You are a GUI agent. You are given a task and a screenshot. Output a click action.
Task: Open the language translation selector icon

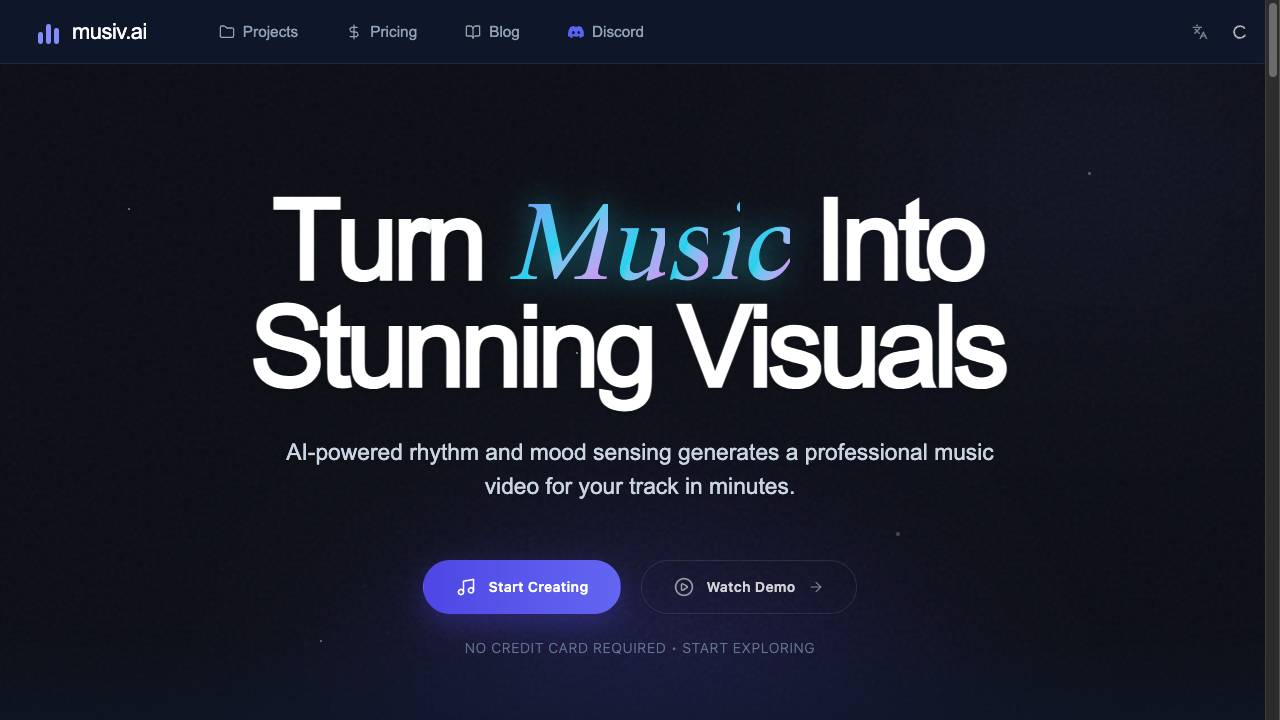coord(1200,32)
